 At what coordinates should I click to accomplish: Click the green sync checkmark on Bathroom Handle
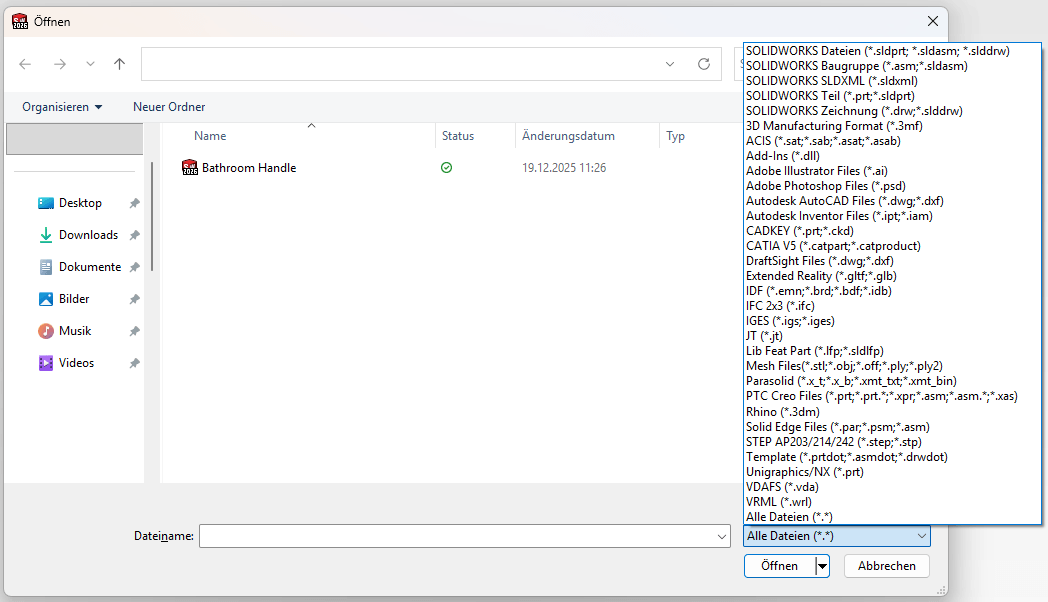[446, 167]
